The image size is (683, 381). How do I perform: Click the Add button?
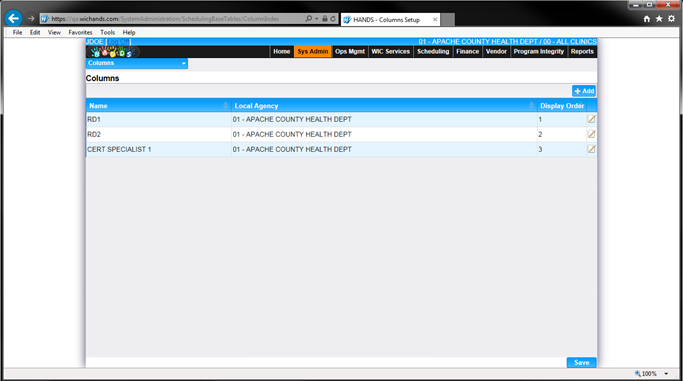click(584, 91)
